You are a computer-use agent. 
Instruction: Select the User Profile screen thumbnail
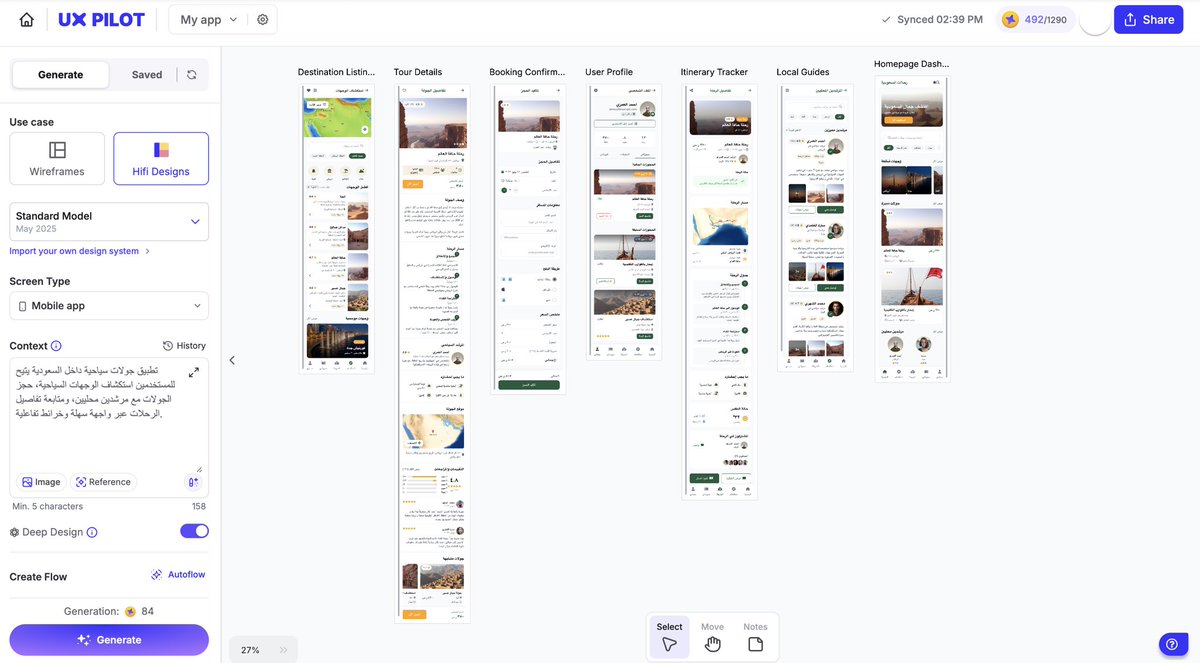623,221
